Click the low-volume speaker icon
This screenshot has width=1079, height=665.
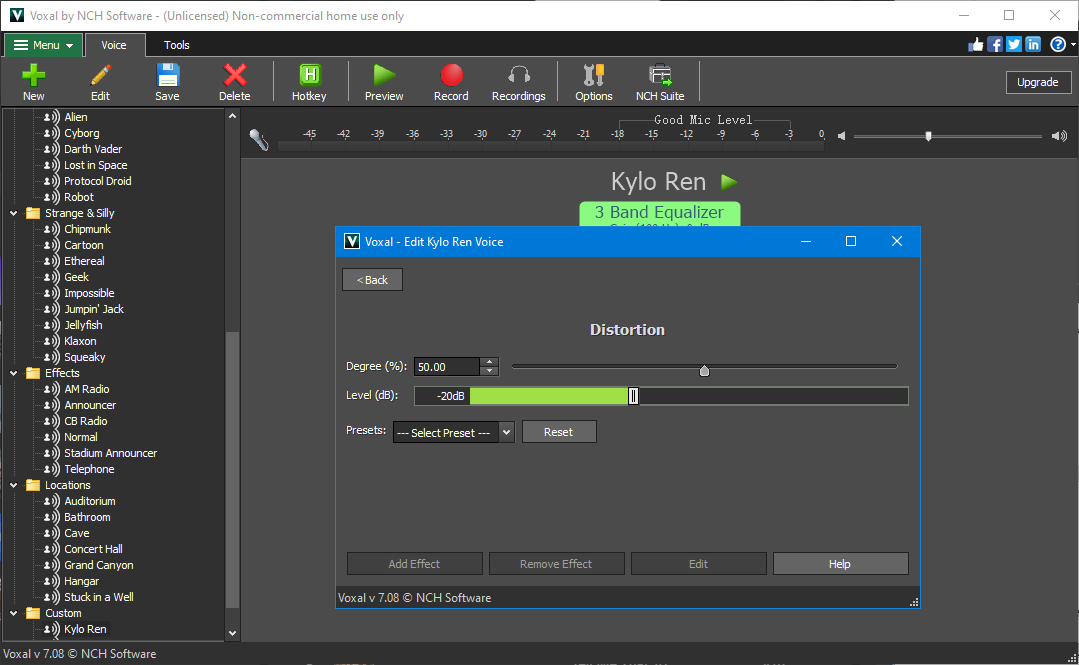click(842, 136)
